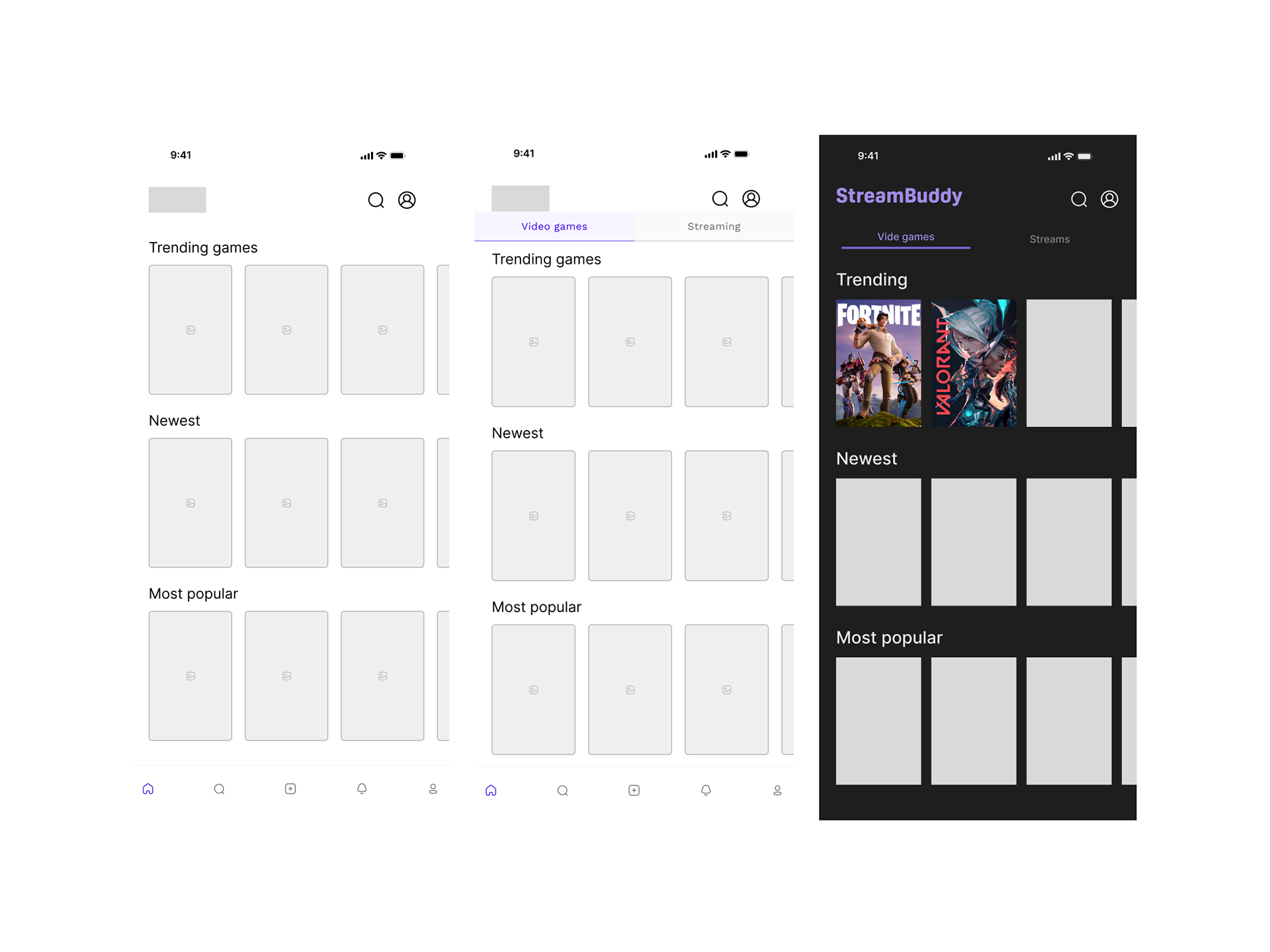The image size is (1270, 952).
Task: Open first Trending games card in first wireframe
Action: [x=190, y=330]
